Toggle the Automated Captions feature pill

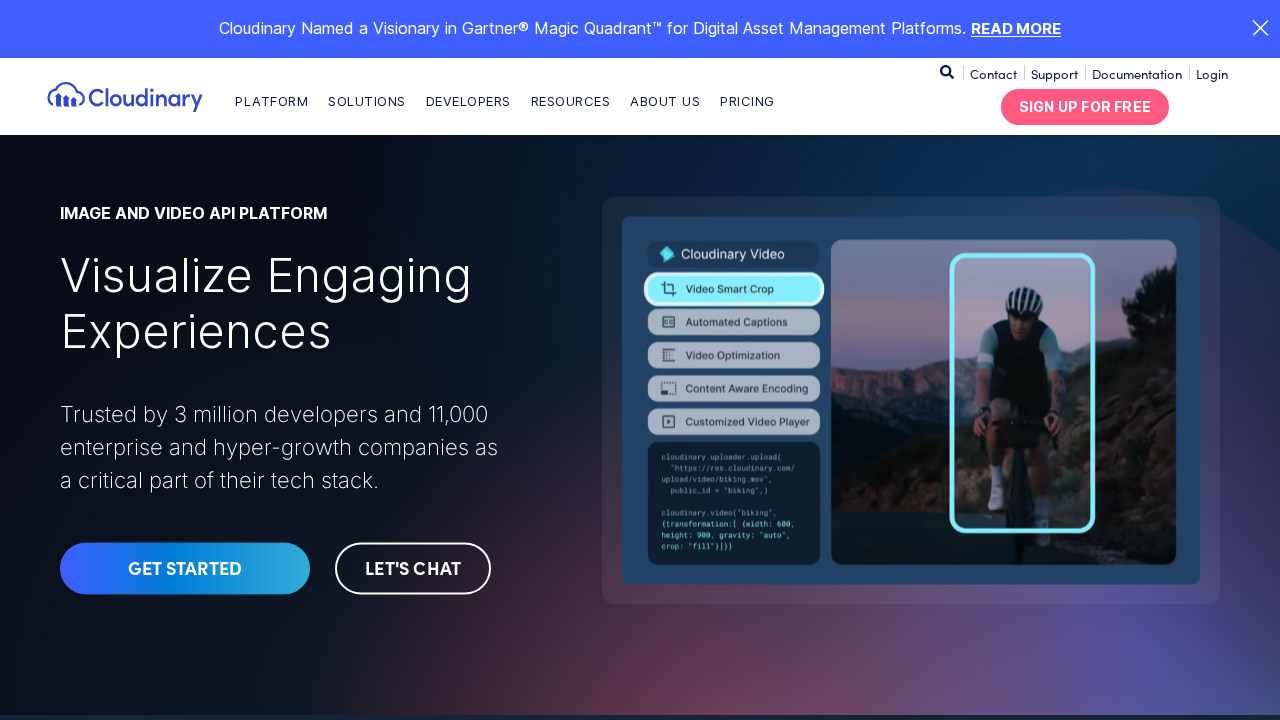click(x=733, y=321)
